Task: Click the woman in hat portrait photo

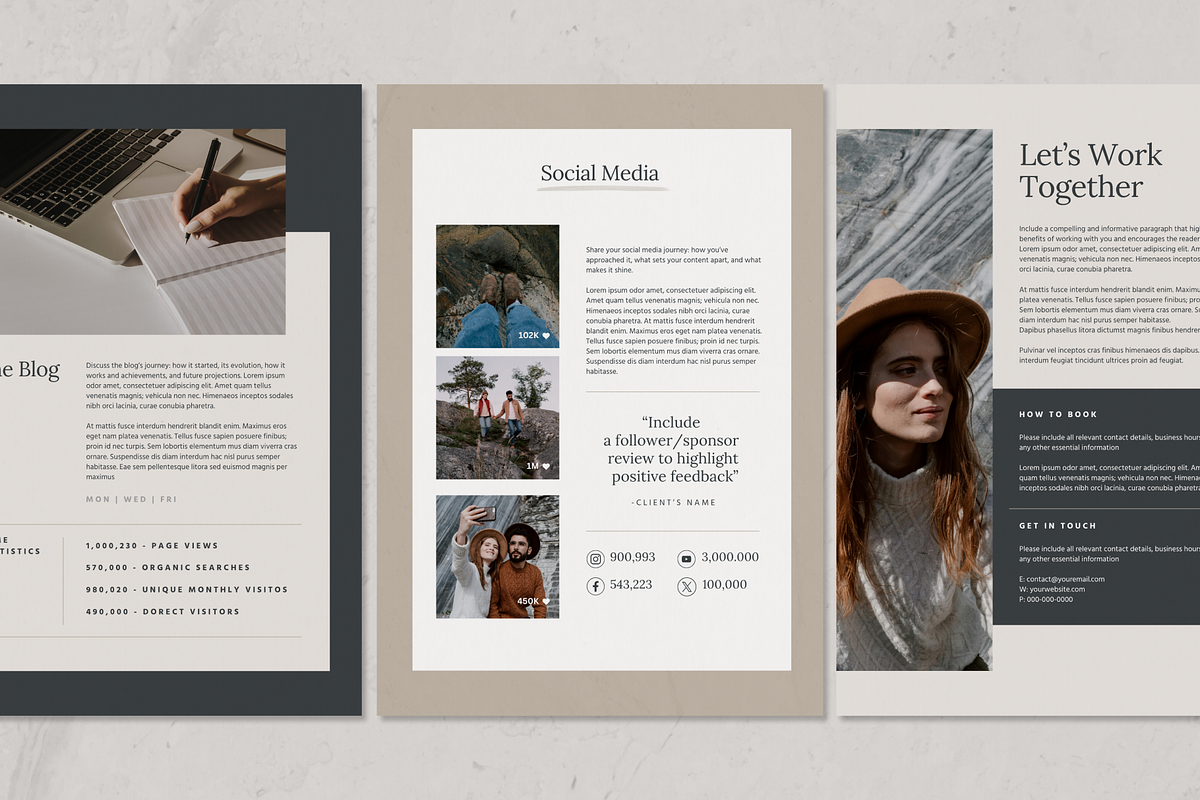Action: (x=914, y=399)
